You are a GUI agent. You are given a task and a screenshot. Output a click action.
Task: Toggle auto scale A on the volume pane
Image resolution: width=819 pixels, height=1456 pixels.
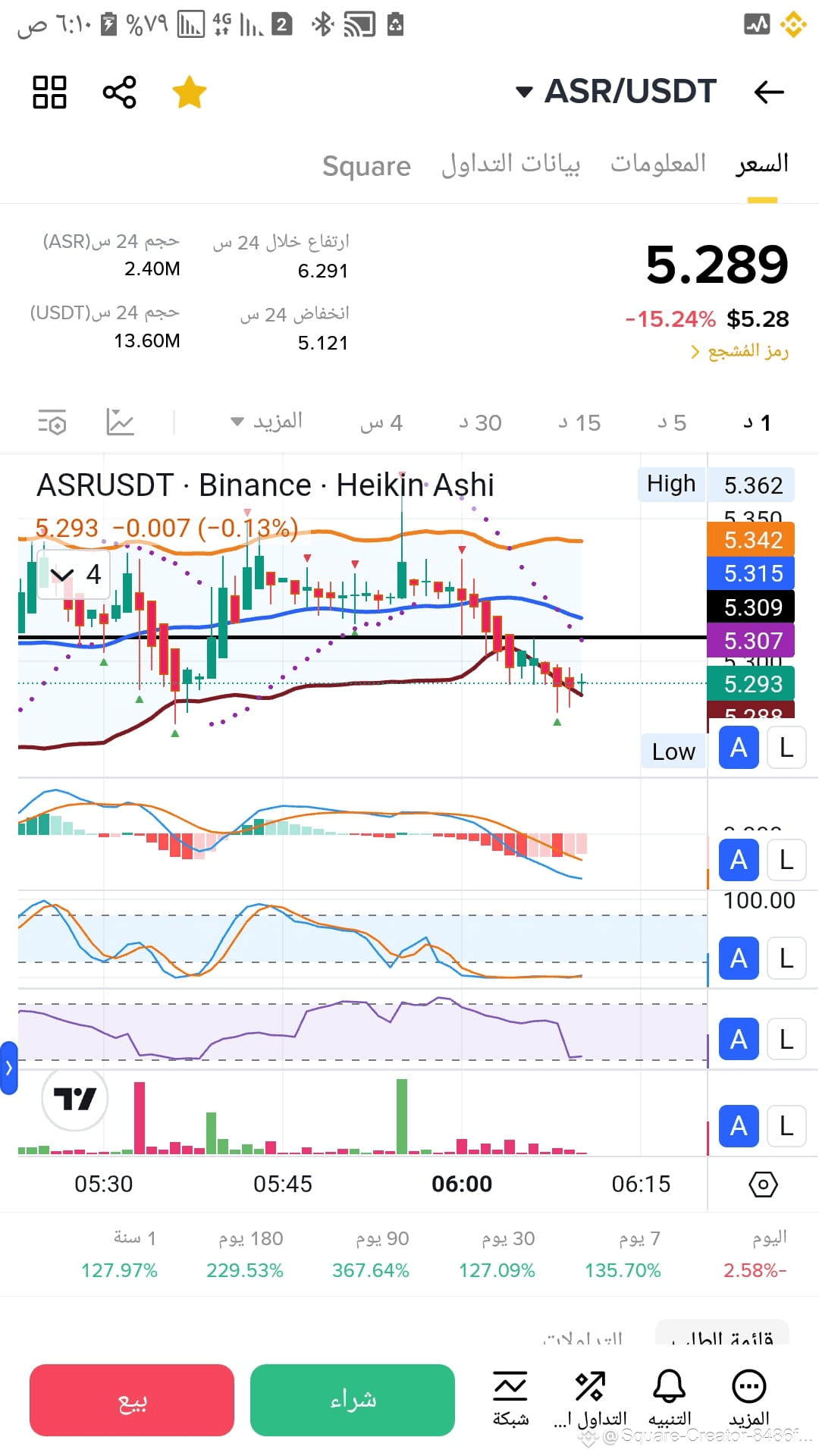pyautogui.click(x=739, y=1126)
